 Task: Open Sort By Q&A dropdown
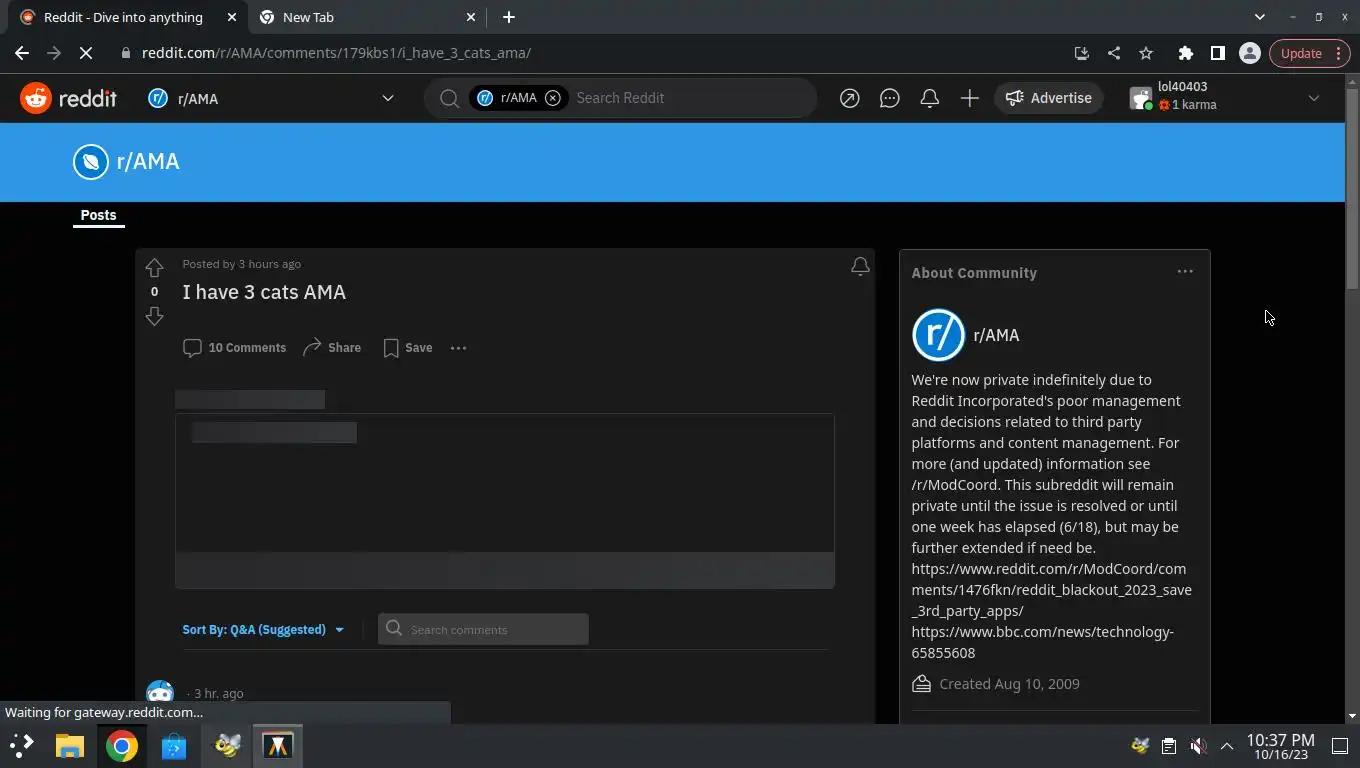[263, 630]
